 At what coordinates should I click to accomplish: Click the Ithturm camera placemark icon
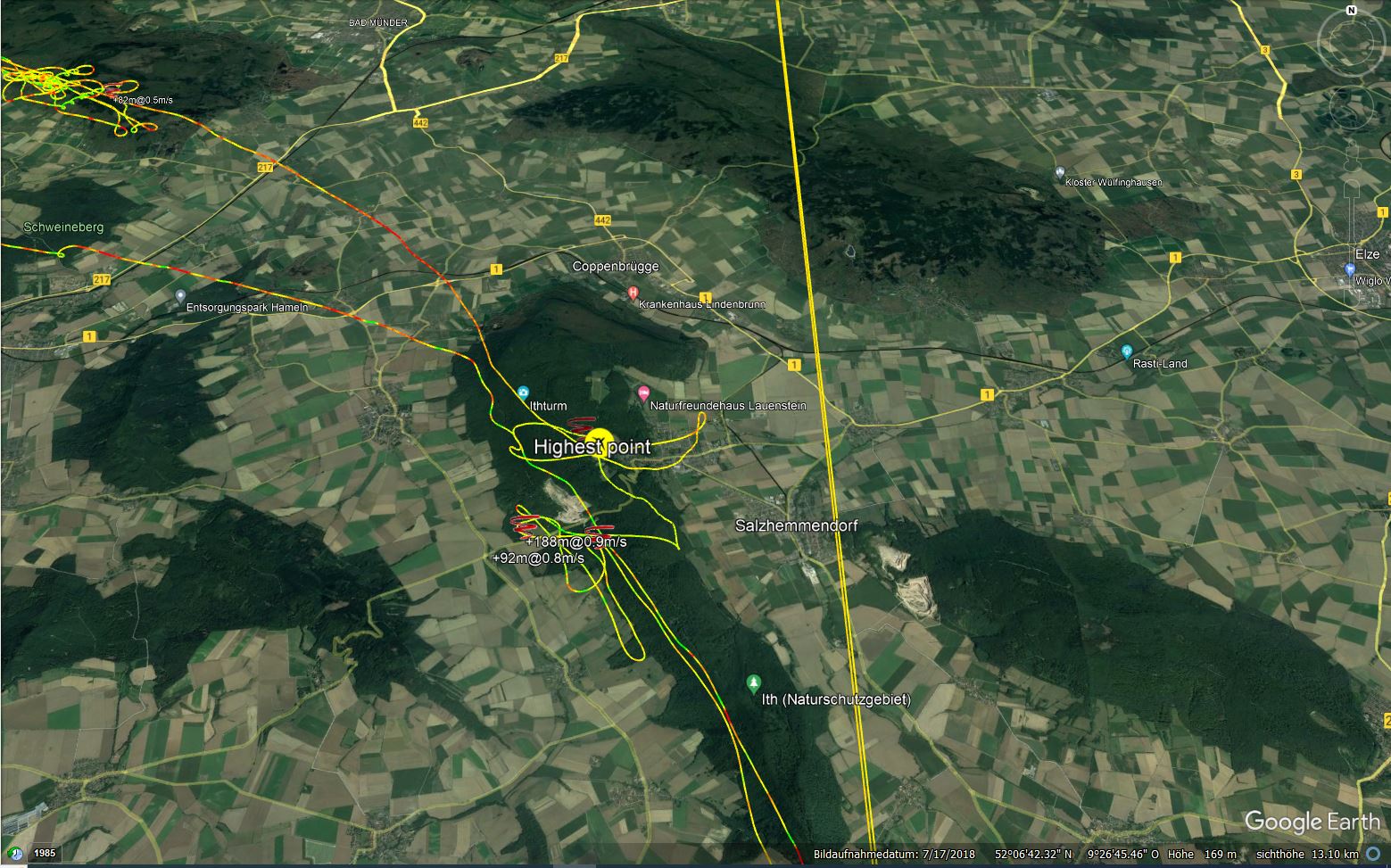(522, 392)
